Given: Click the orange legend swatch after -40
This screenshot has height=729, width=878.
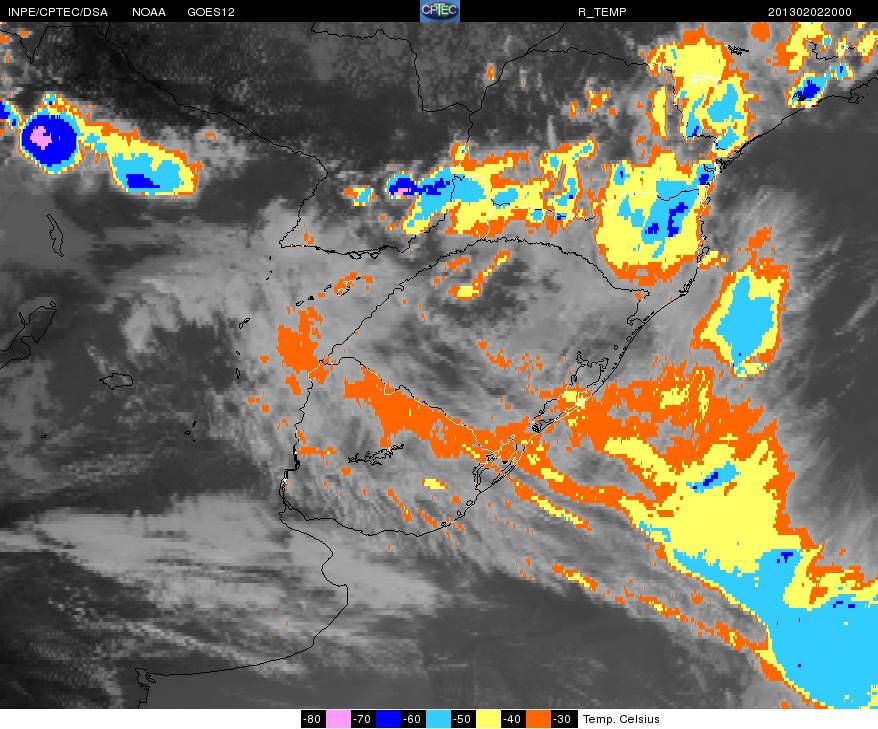Looking at the screenshot, I should point(538,719).
